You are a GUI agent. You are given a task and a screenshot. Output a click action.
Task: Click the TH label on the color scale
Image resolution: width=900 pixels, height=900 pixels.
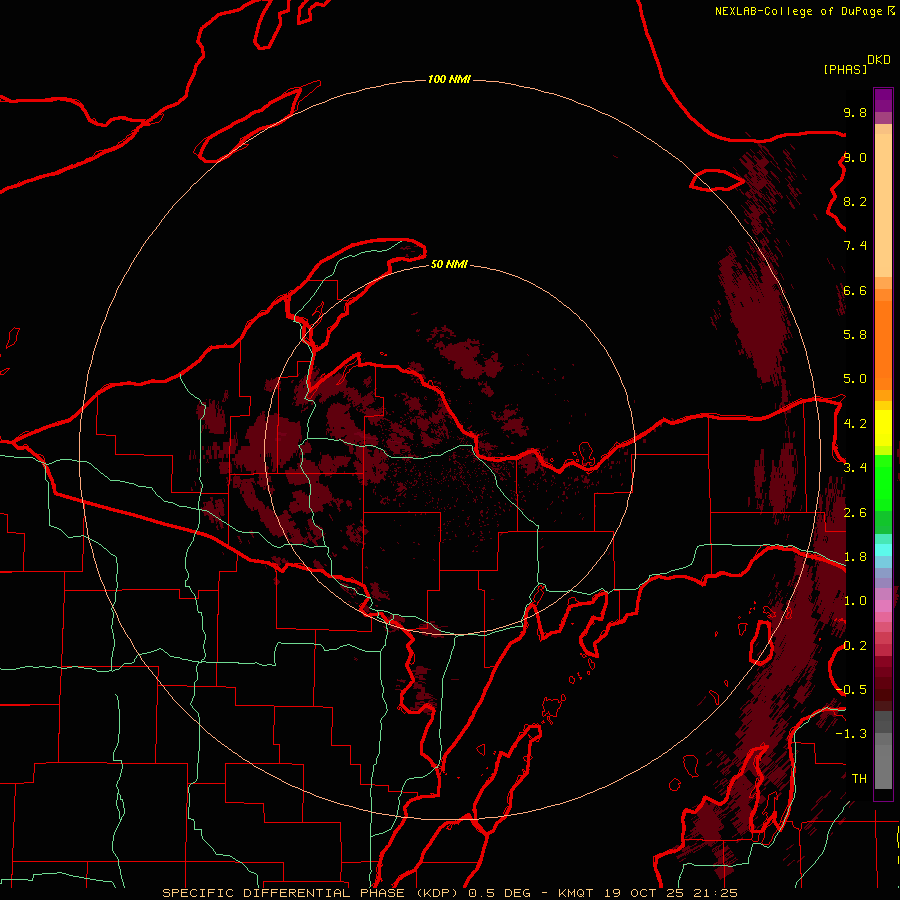(859, 779)
